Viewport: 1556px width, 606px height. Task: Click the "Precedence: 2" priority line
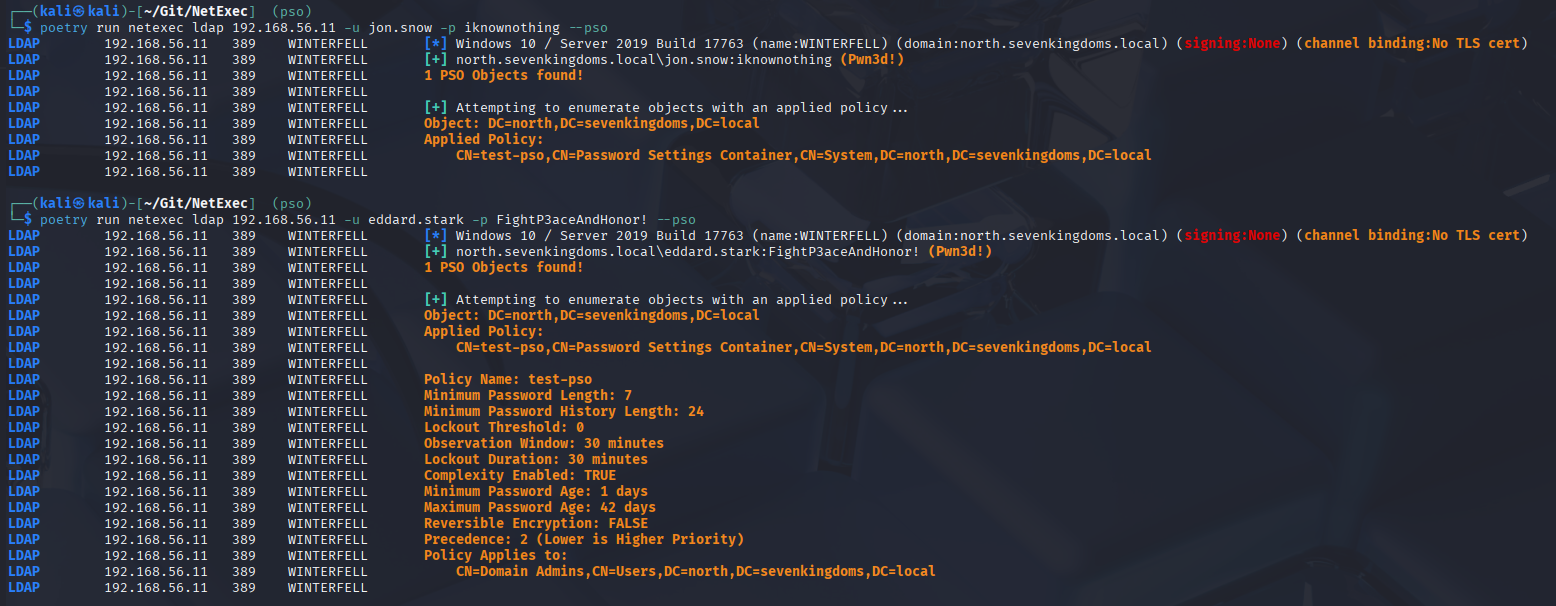(x=583, y=539)
